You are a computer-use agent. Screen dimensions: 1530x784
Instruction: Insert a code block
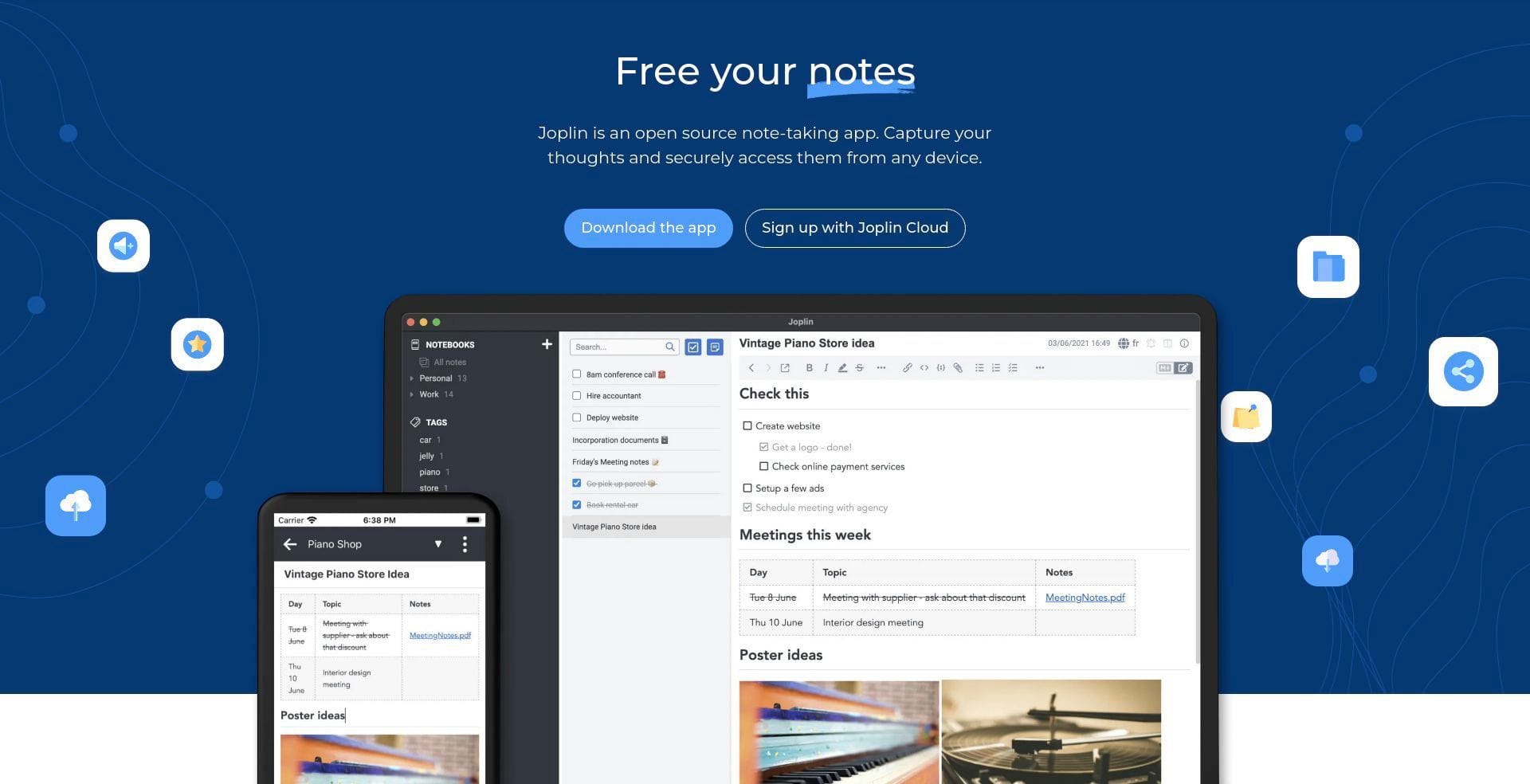[941, 368]
